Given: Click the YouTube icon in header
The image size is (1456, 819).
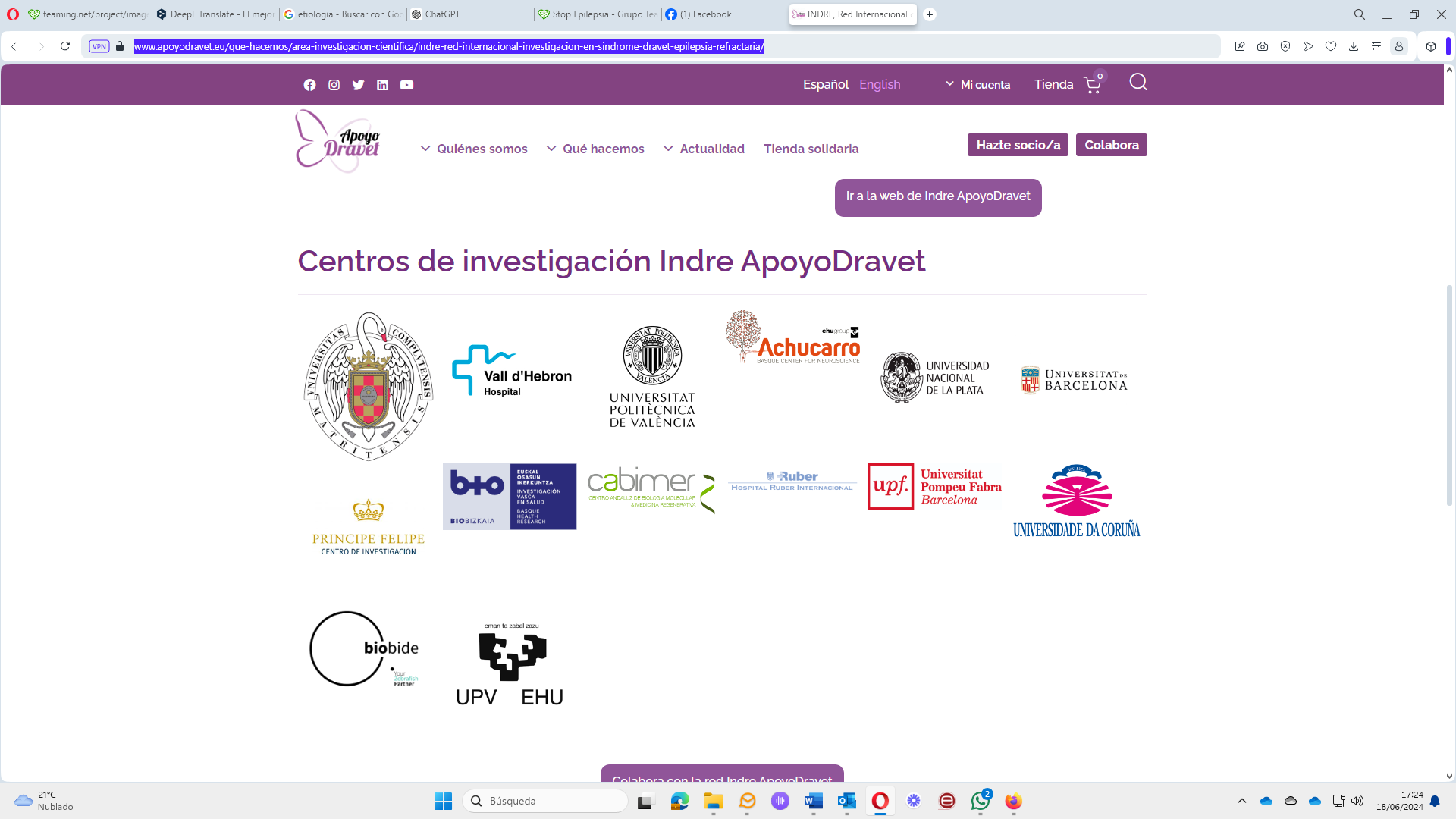Looking at the screenshot, I should pyautogui.click(x=406, y=85).
